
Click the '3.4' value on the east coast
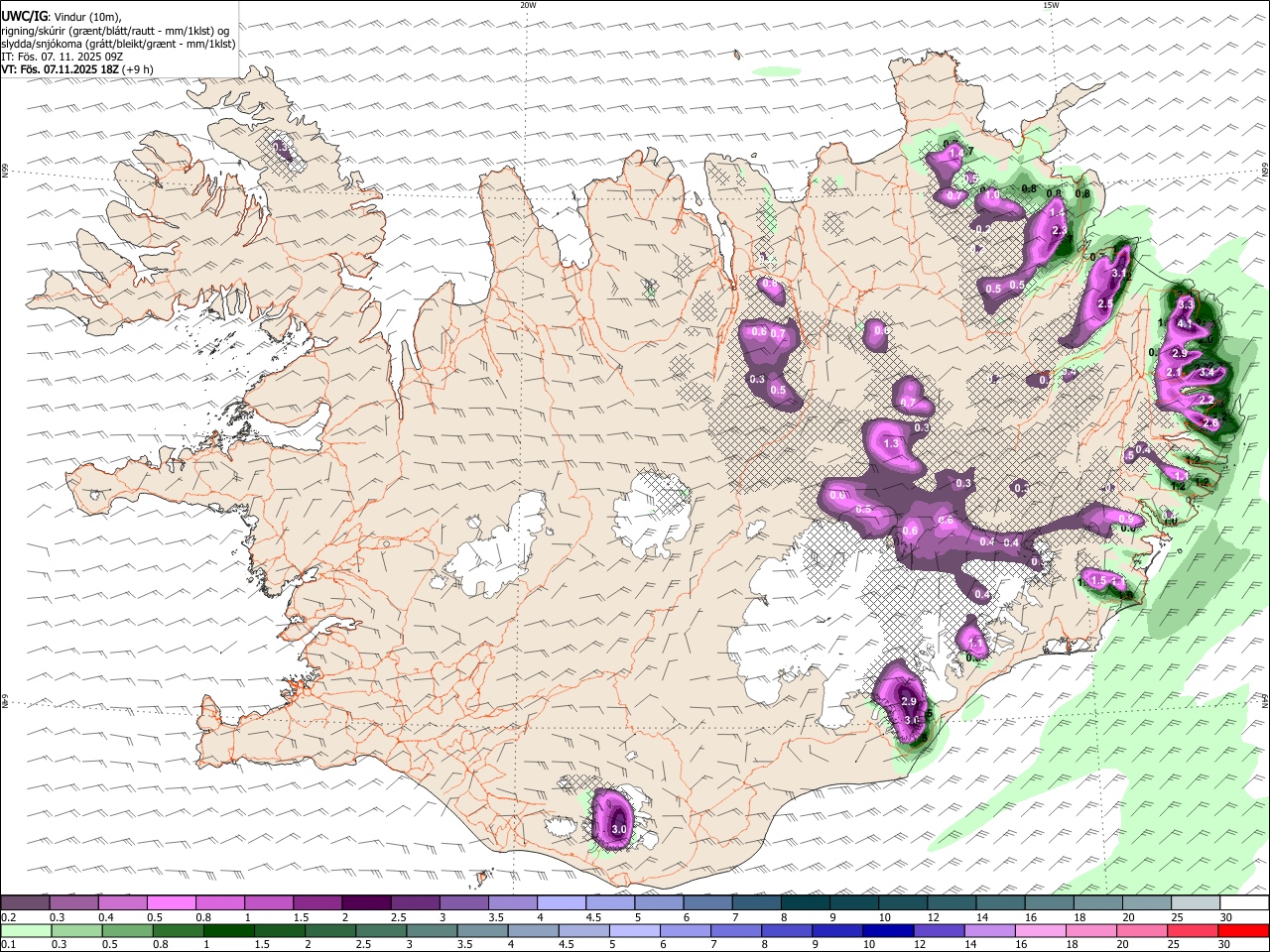tap(1207, 372)
